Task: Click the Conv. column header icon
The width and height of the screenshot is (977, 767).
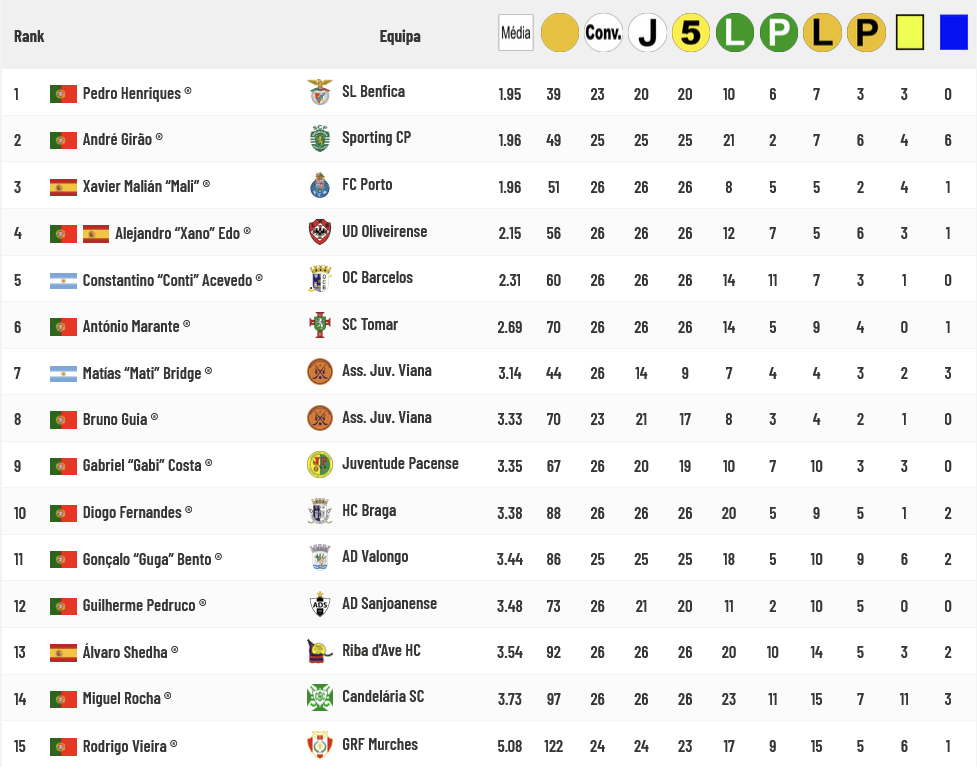Action: [x=603, y=32]
